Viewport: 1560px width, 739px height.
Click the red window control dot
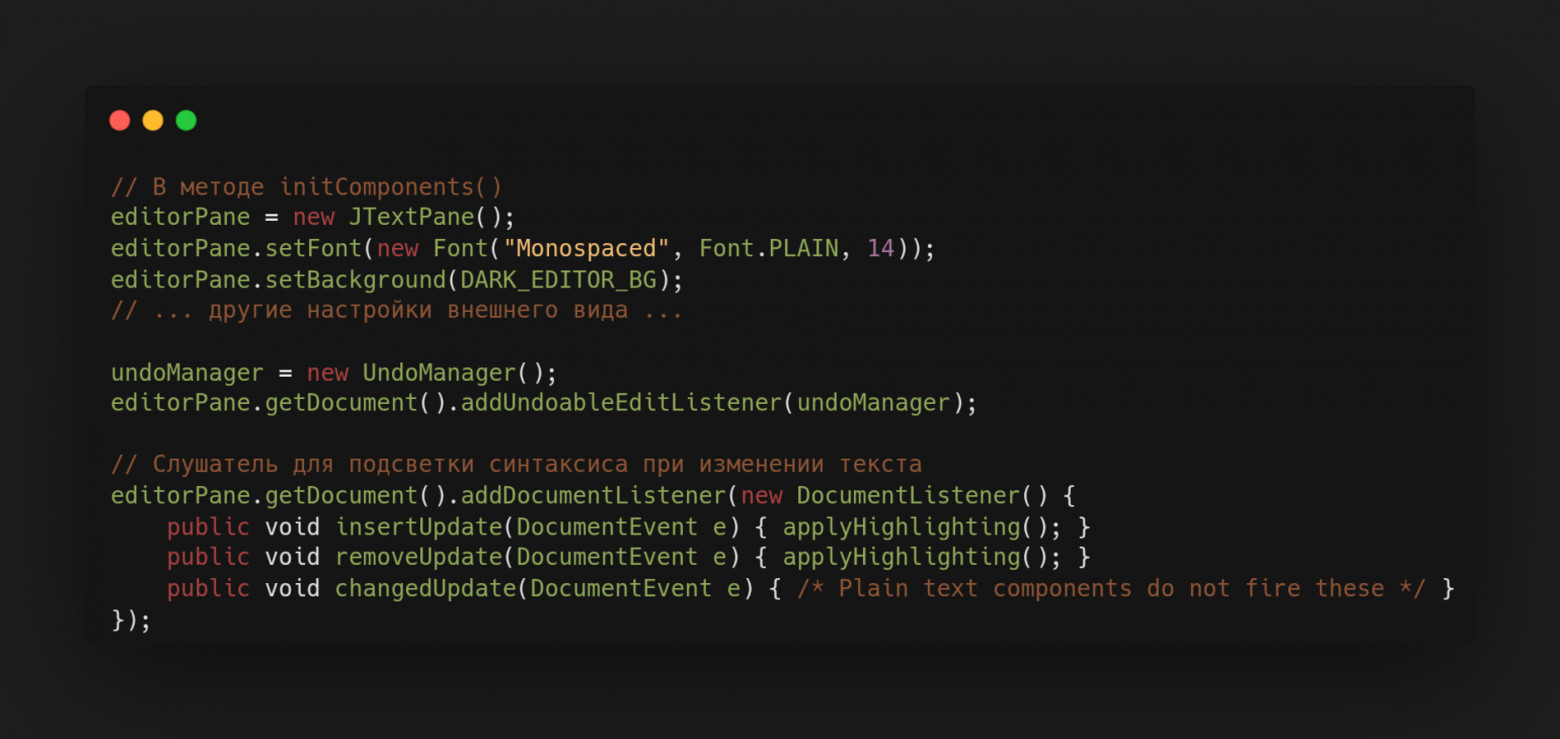(x=119, y=119)
